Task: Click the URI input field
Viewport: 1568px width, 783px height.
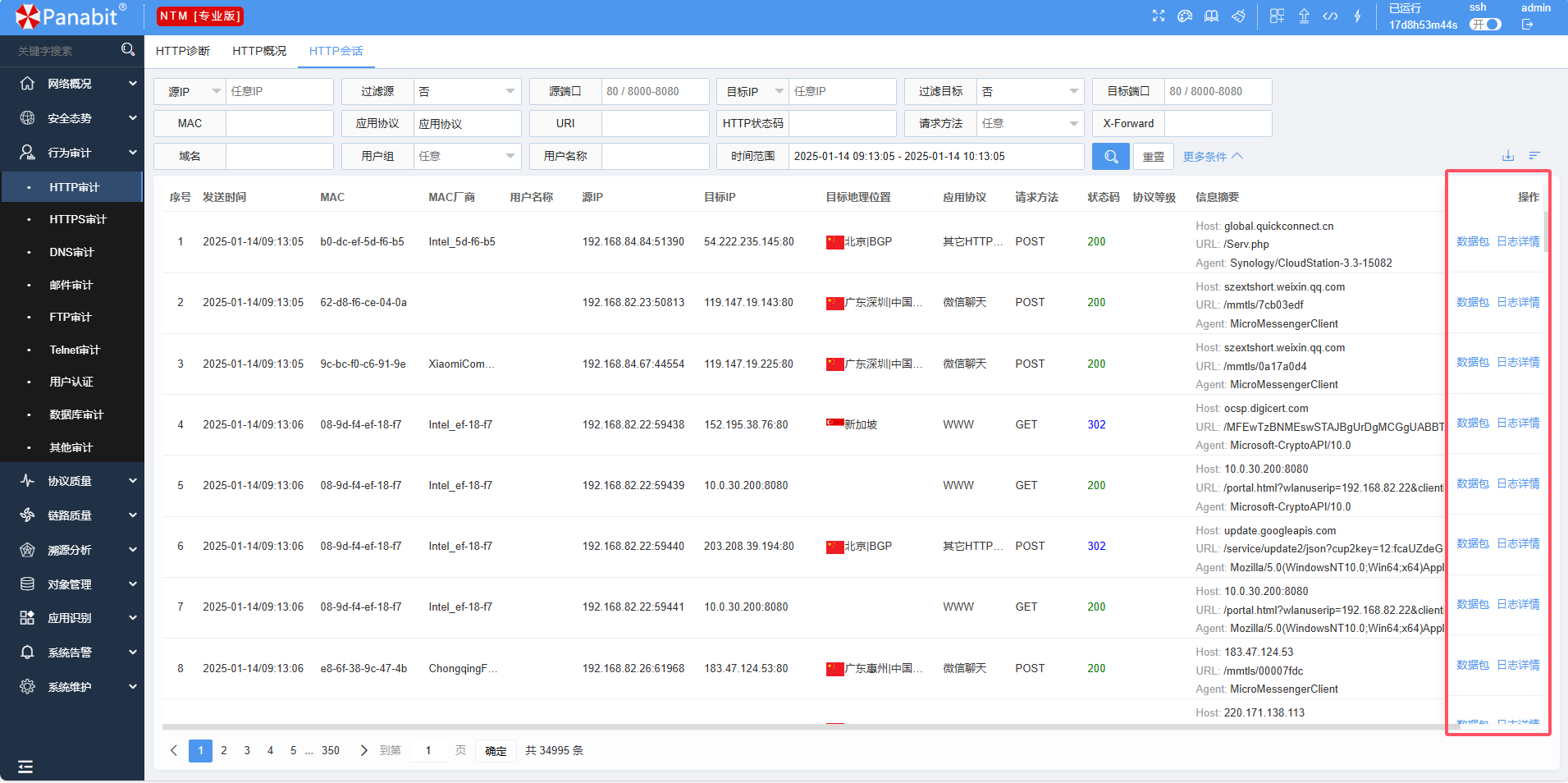Action: (655, 123)
